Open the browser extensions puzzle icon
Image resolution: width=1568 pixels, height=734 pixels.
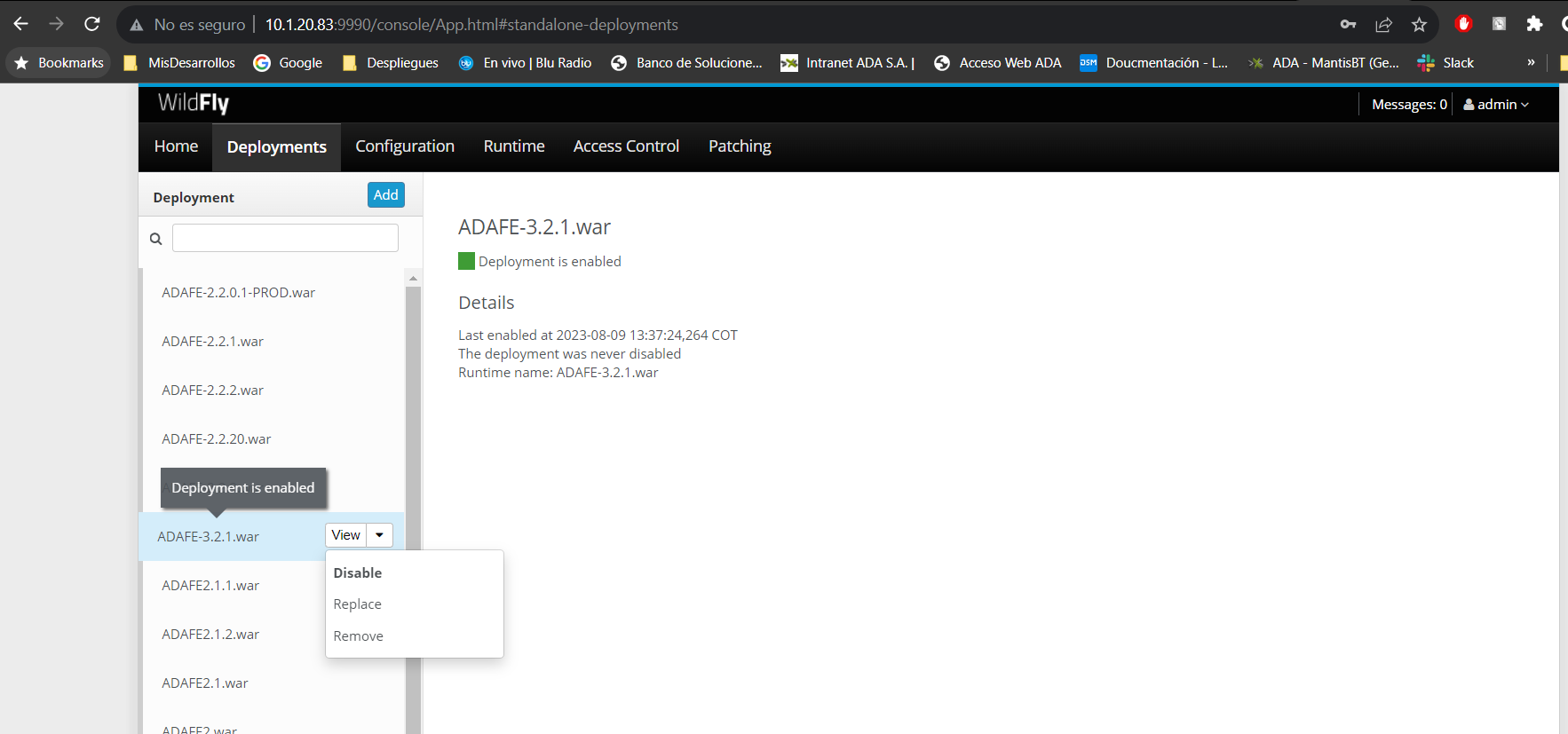[x=1534, y=24]
